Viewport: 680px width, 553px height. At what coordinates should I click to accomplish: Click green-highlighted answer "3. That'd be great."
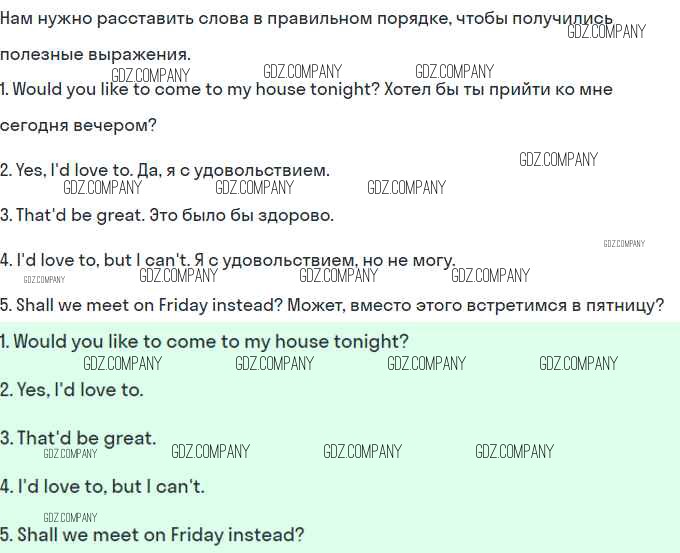click(x=78, y=438)
